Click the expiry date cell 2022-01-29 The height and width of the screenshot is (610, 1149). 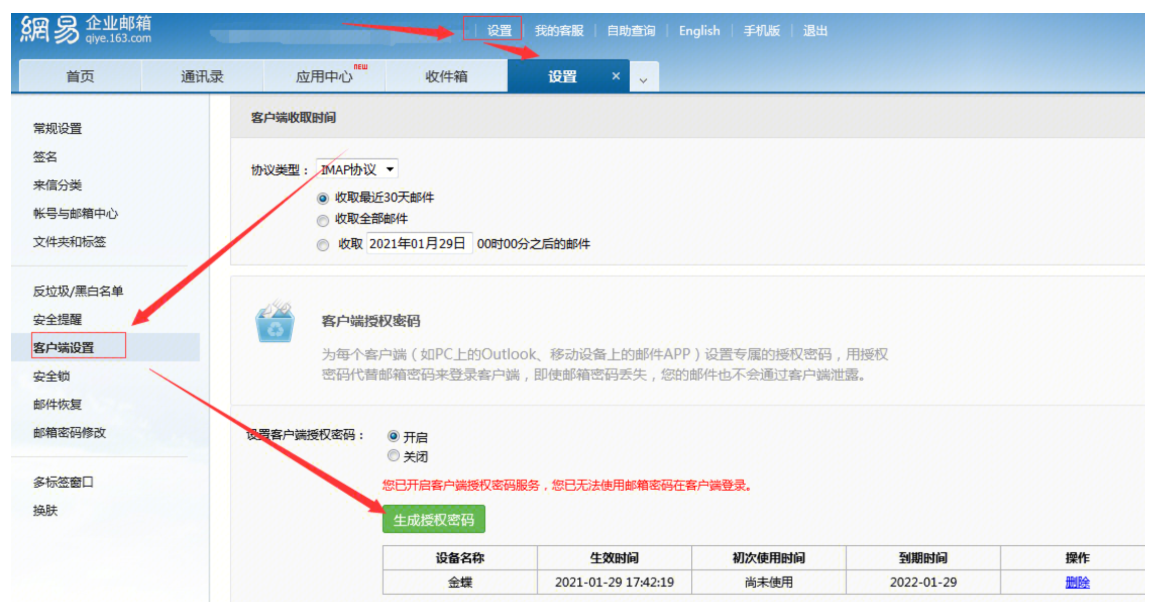click(923, 582)
